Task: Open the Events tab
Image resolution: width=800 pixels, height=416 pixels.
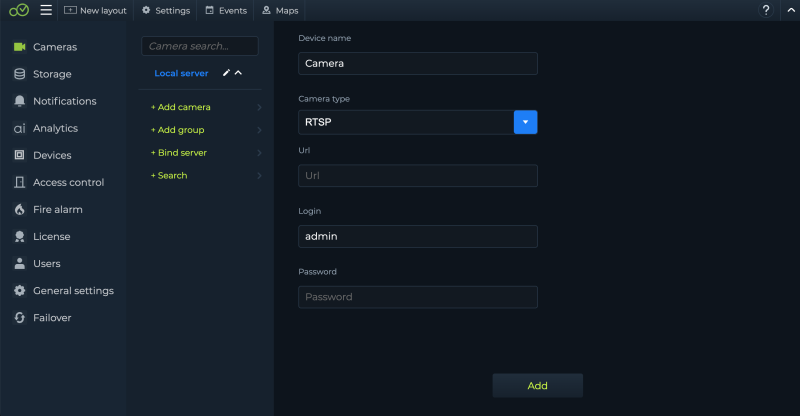Action: point(226,10)
